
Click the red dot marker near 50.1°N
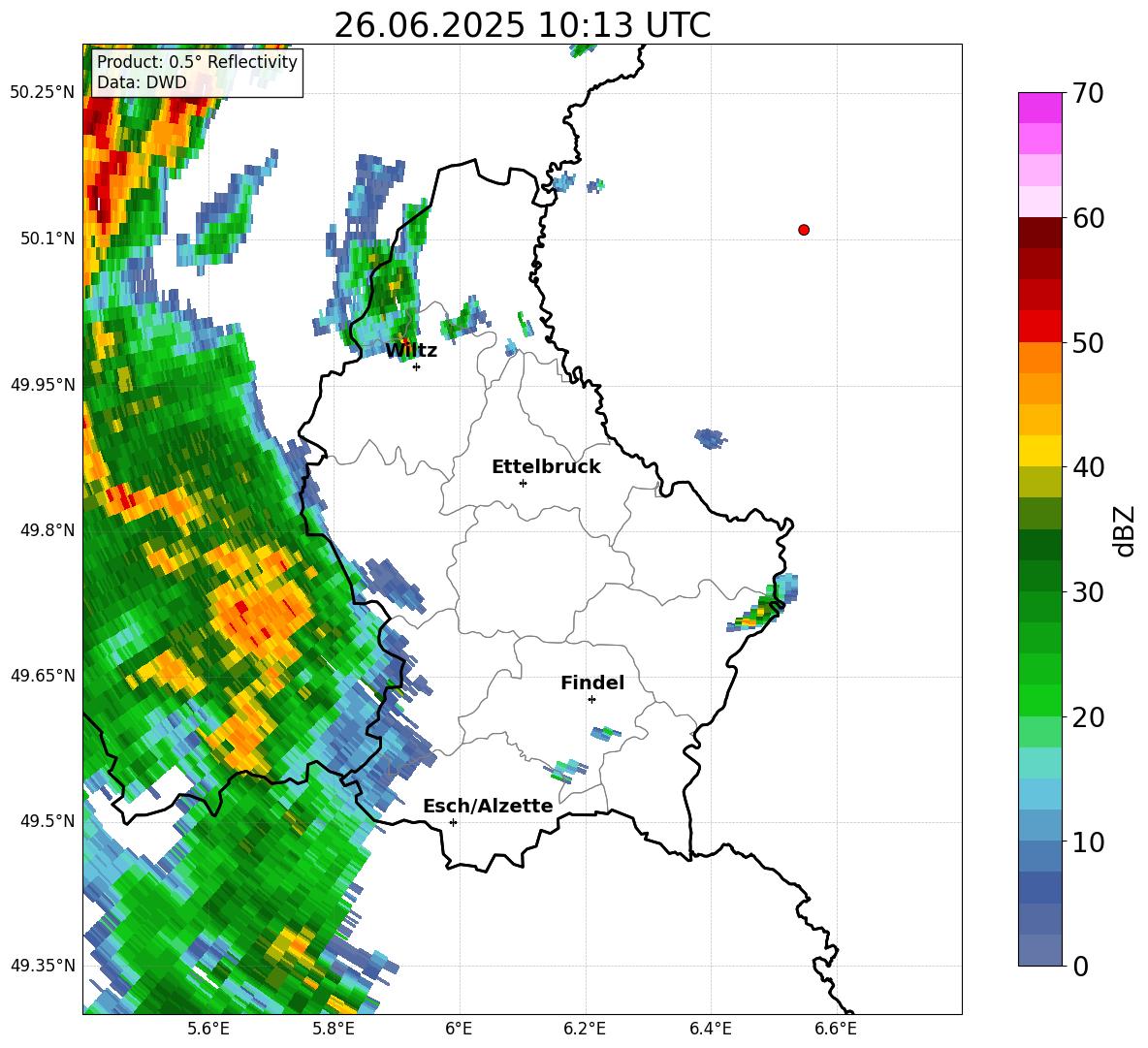point(803,230)
